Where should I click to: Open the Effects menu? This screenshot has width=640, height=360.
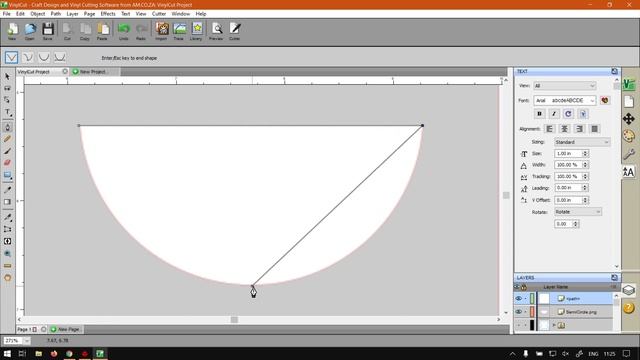(x=108, y=14)
